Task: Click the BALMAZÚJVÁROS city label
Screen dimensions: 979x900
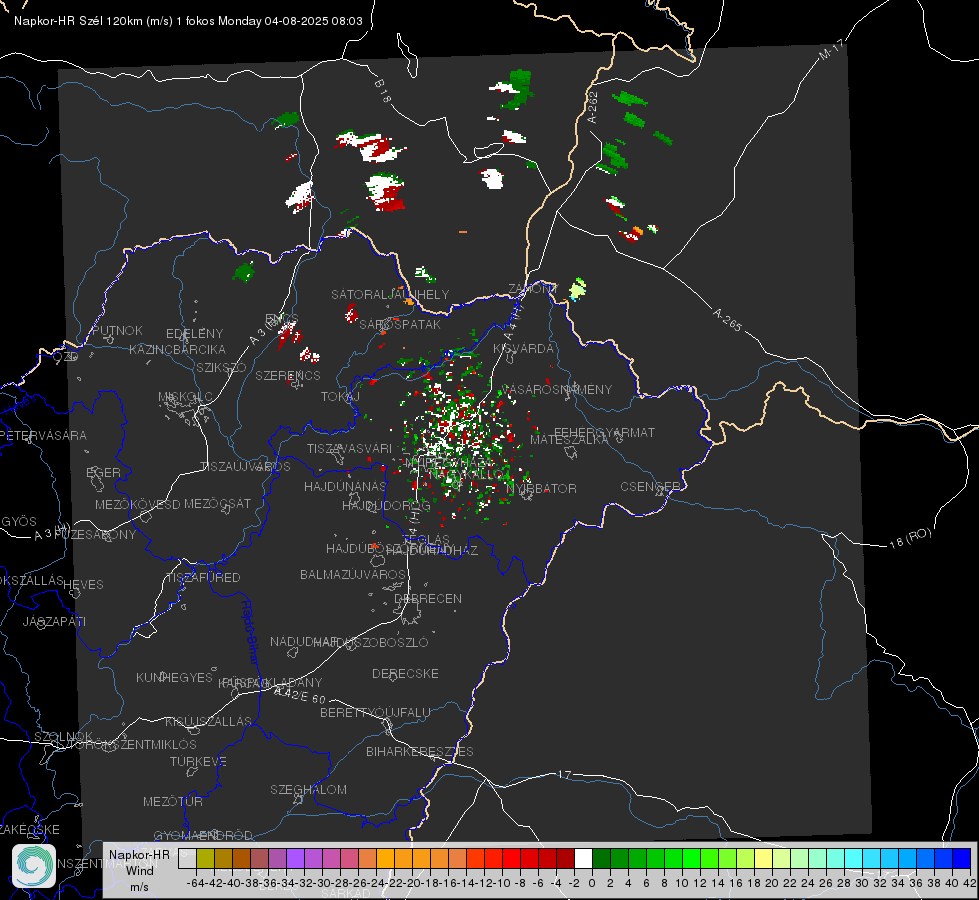Action: pyautogui.click(x=353, y=574)
